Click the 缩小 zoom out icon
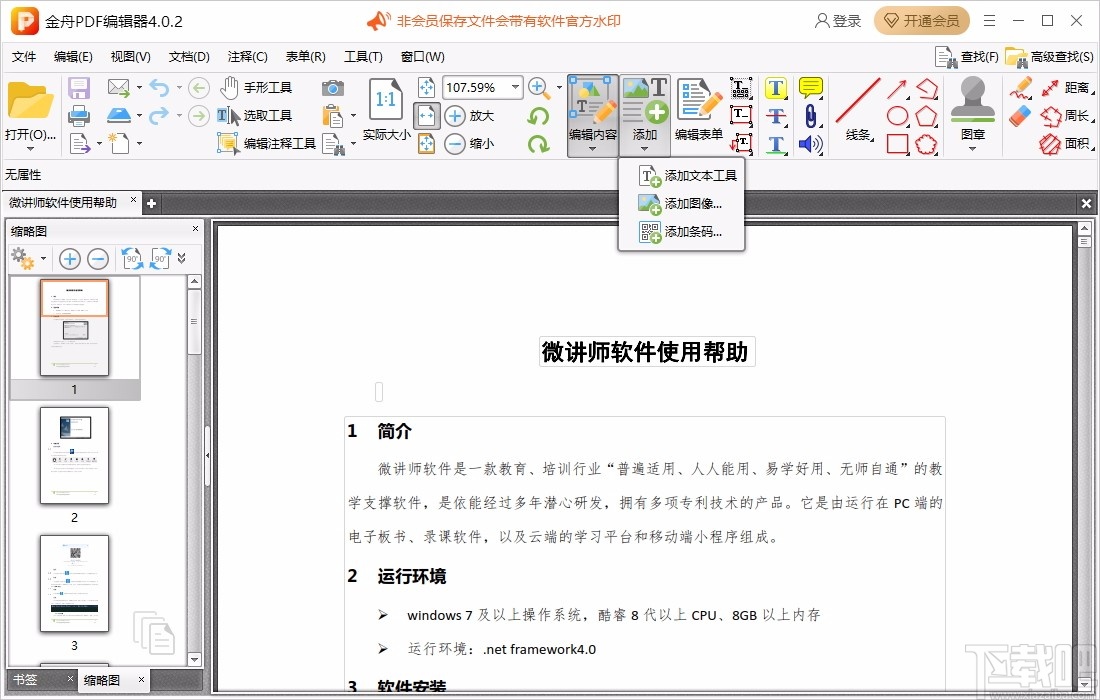The height and width of the screenshot is (700, 1100). [457, 143]
